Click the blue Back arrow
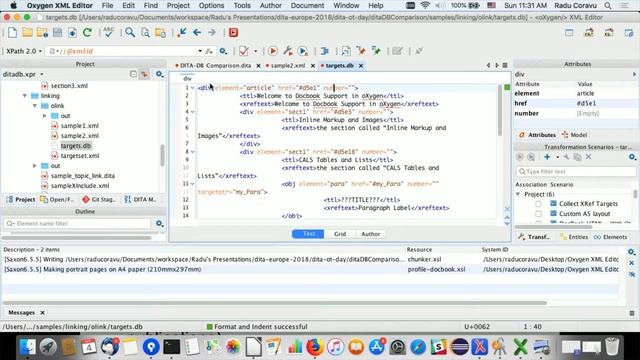640x360 pixels. click(x=197, y=32)
